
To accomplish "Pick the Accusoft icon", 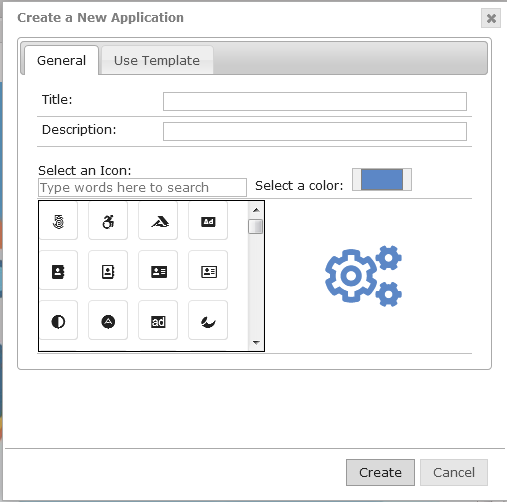I will pos(158,221).
